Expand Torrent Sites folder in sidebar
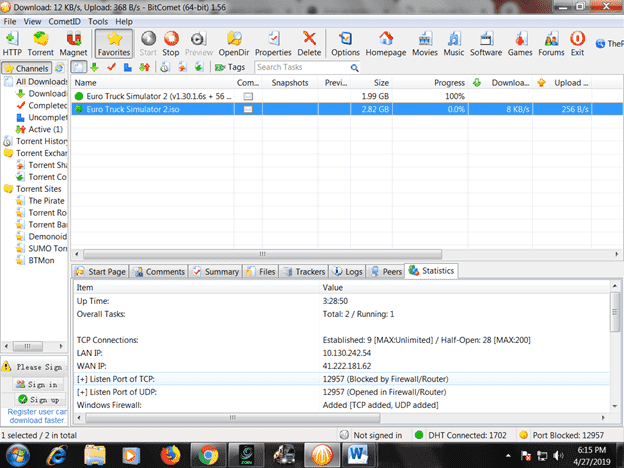Viewport: 624px width, 468px height. 33,189
